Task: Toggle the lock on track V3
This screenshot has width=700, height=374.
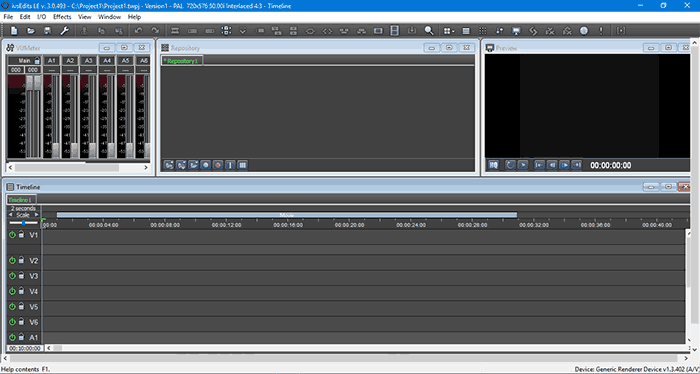Action: coord(21,276)
